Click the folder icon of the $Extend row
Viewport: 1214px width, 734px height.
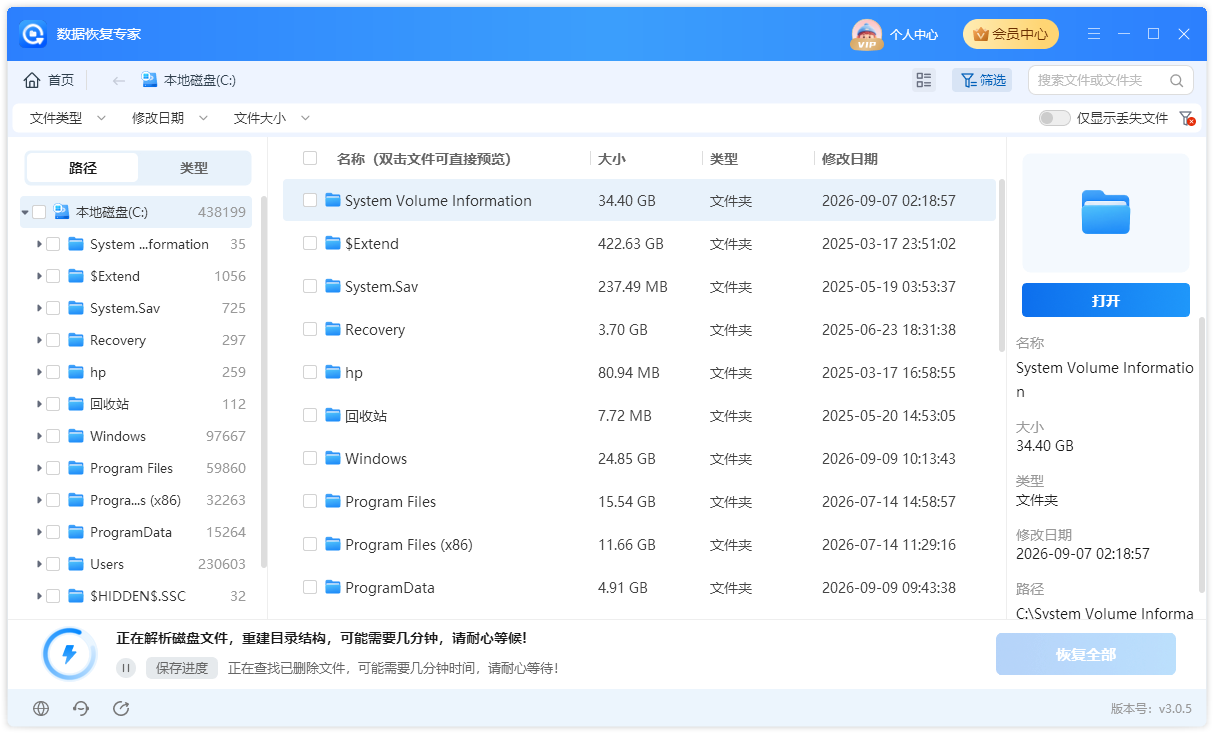[x=333, y=243]
